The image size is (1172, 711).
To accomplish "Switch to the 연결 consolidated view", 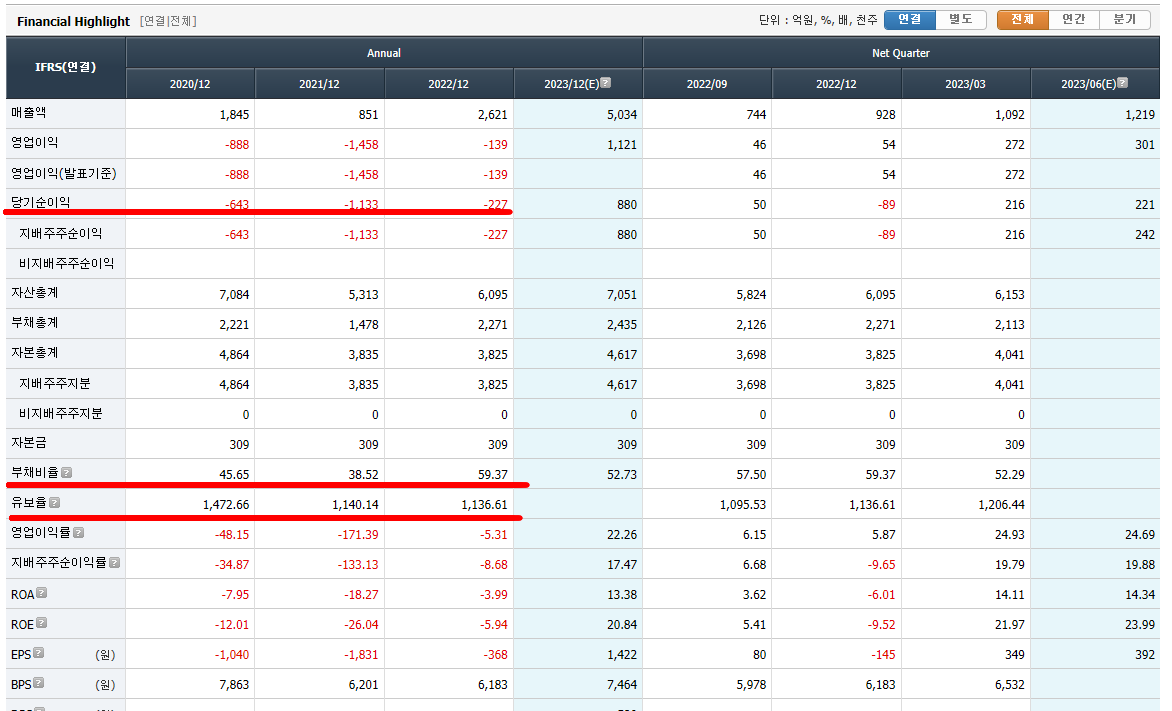I will [910, 19].
